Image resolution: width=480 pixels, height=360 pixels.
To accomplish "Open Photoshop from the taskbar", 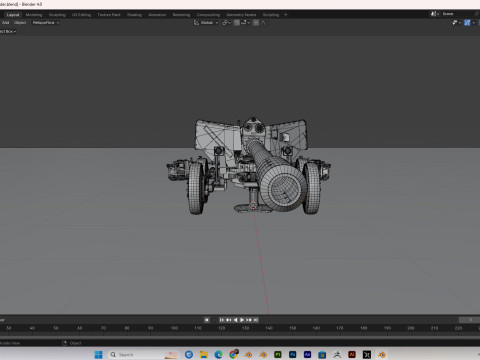I will [292, 354].
